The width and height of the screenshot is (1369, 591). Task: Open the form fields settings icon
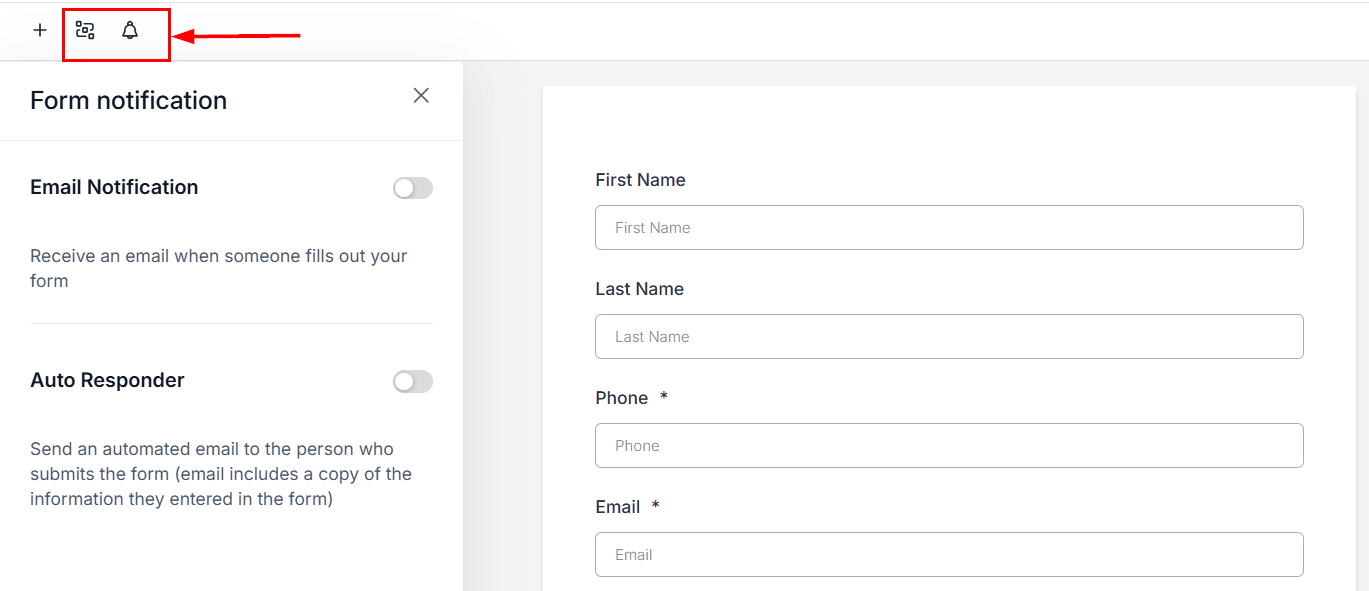(x=85, y=31)
